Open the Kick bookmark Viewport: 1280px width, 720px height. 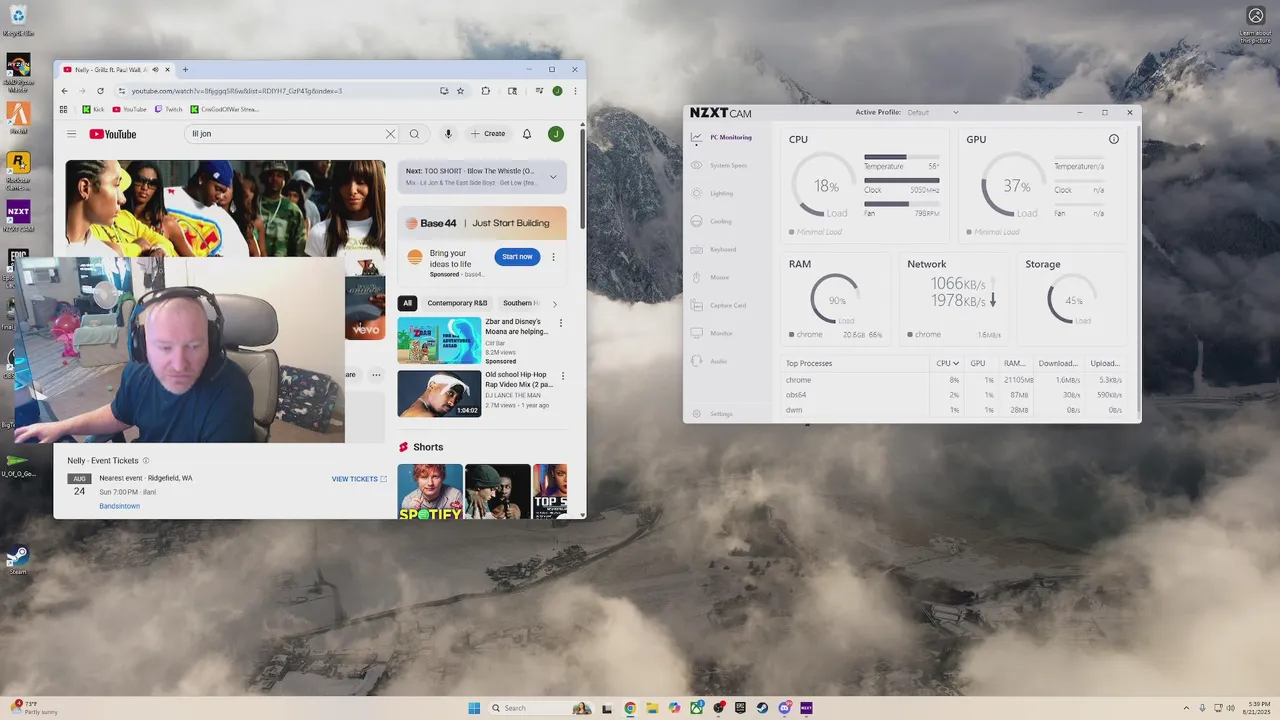click(x=93, y=109)
